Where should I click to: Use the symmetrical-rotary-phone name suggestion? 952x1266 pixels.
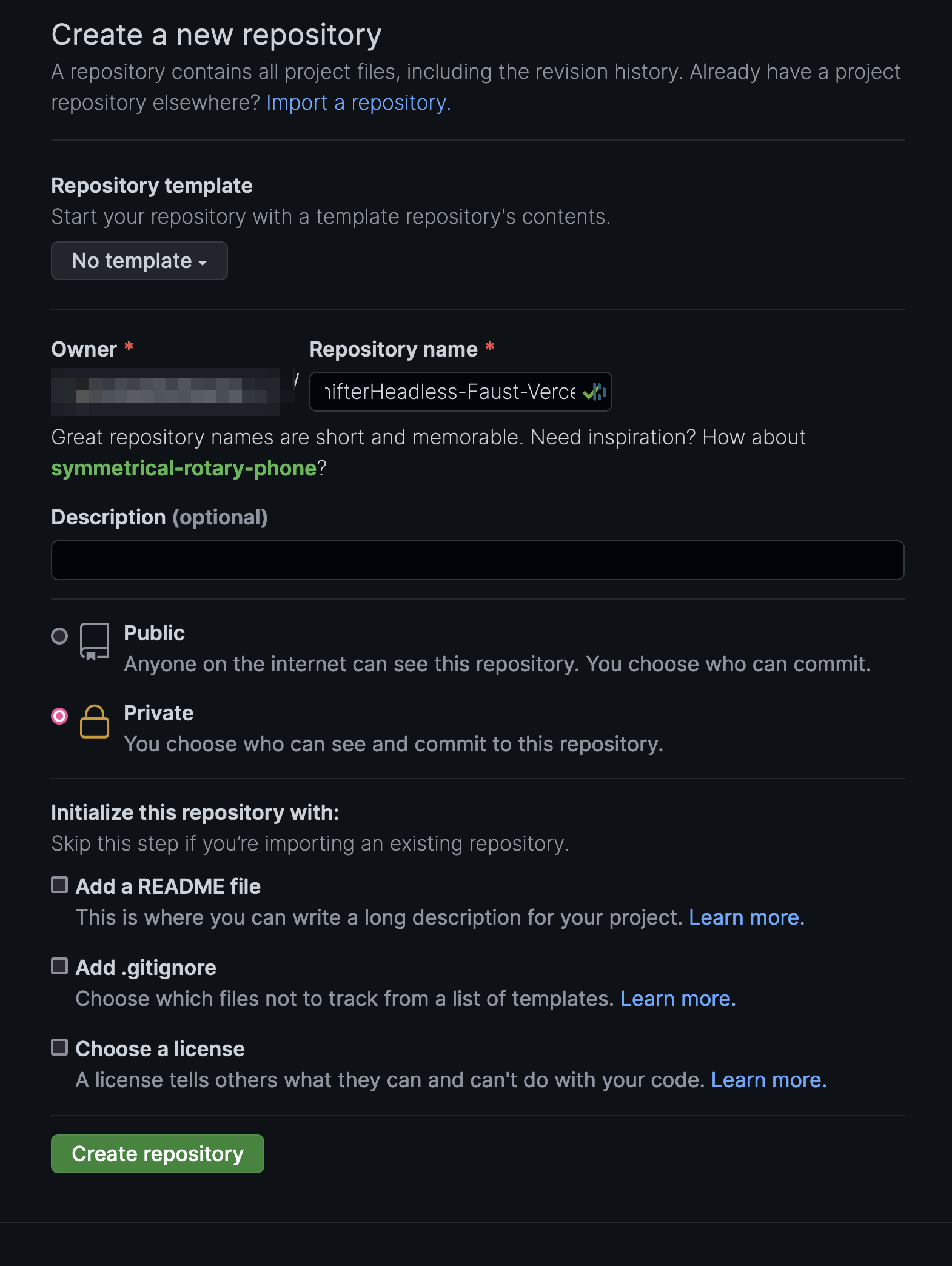pyautogui.click(x=184, y=468)
